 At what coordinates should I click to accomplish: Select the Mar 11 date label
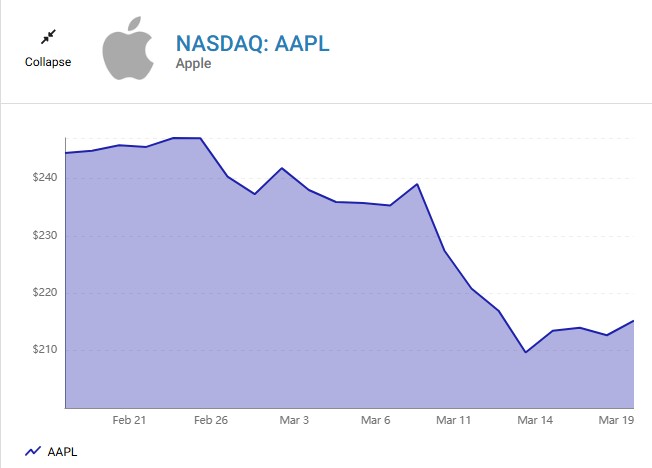[x=453, y=421]
